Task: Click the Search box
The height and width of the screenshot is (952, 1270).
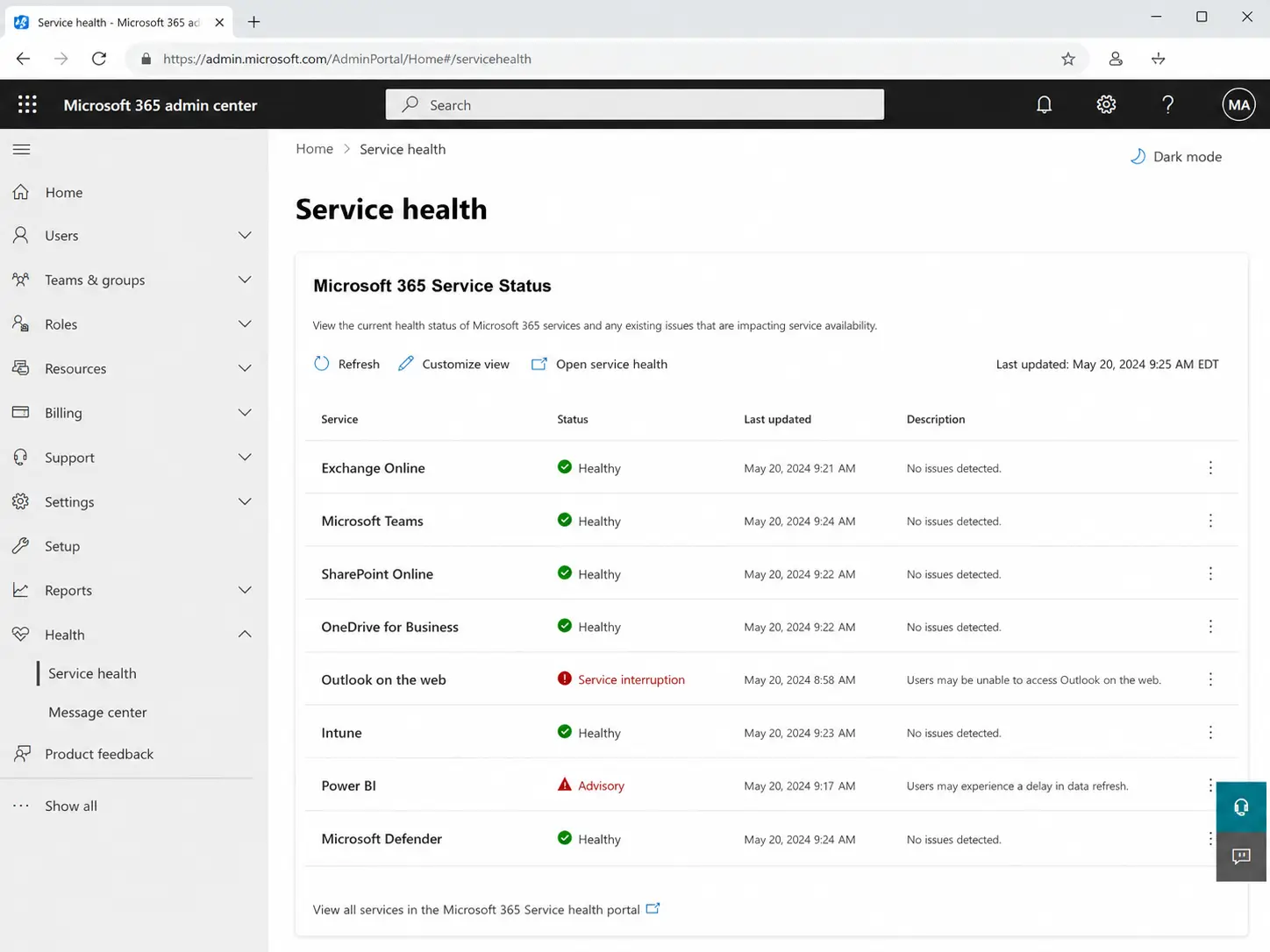Action: 635,104
